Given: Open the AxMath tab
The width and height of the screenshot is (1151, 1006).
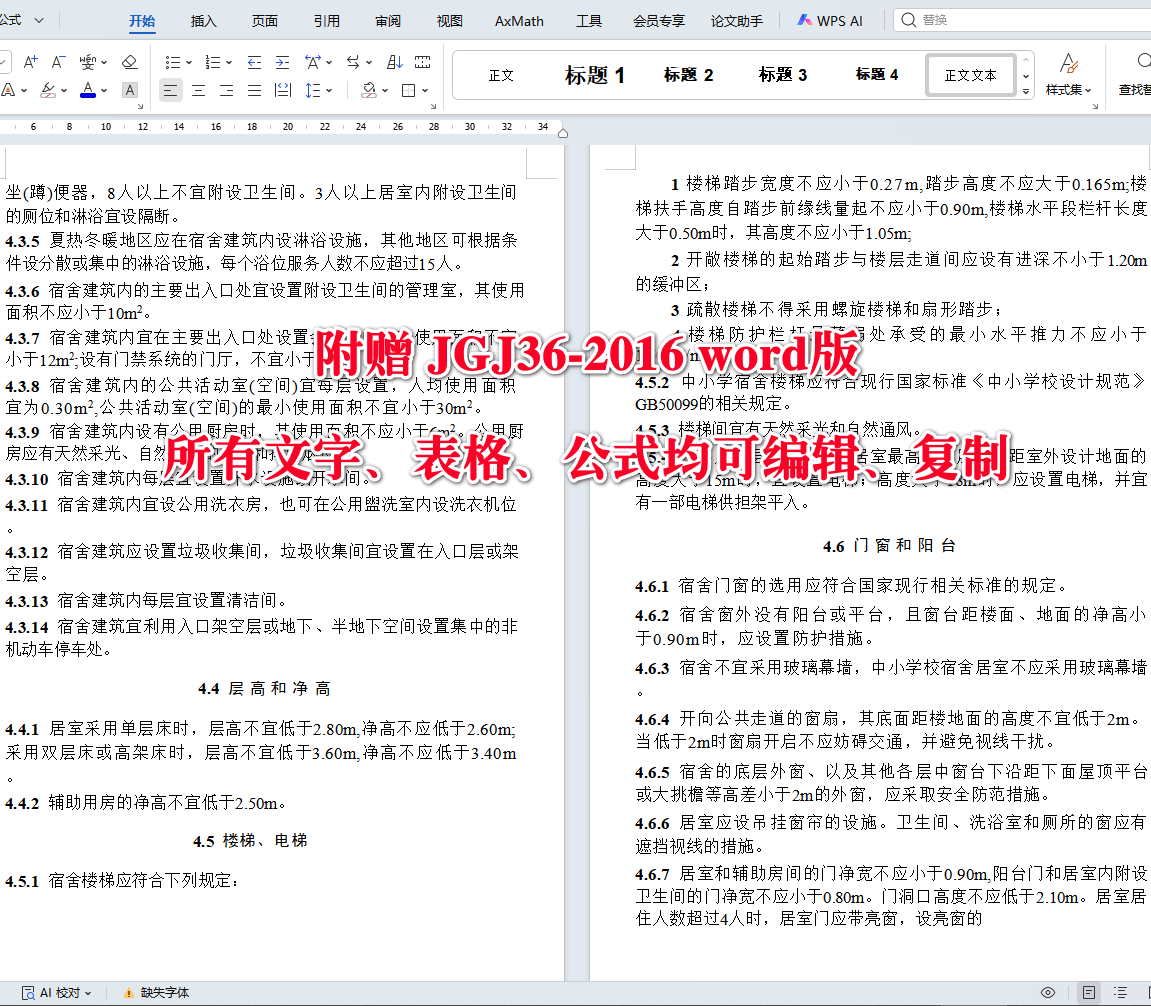Looking at the screenshot, I should [519, 21].
